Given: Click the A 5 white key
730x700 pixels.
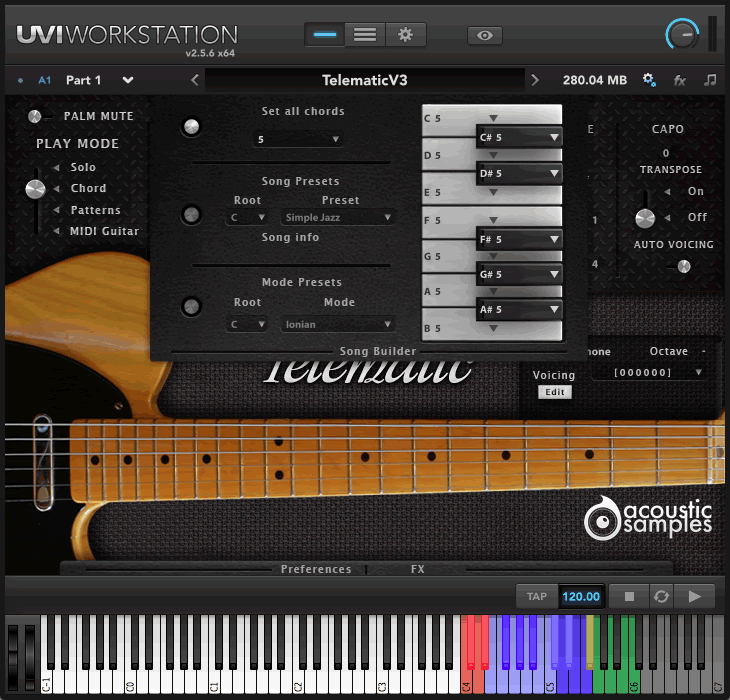Looking at the screenshot, I should [448, 291].
